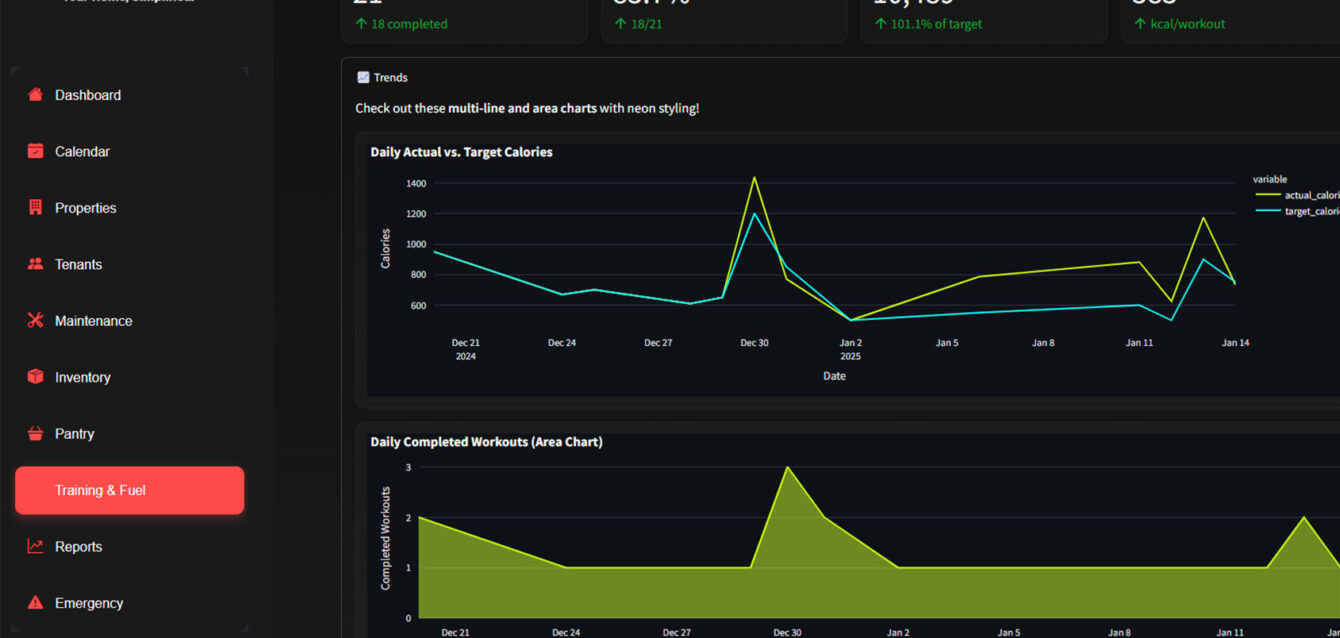Screen dimensions: 1340x638
Task: Open the Reports menu item
Action: click(x=78, y=547)
